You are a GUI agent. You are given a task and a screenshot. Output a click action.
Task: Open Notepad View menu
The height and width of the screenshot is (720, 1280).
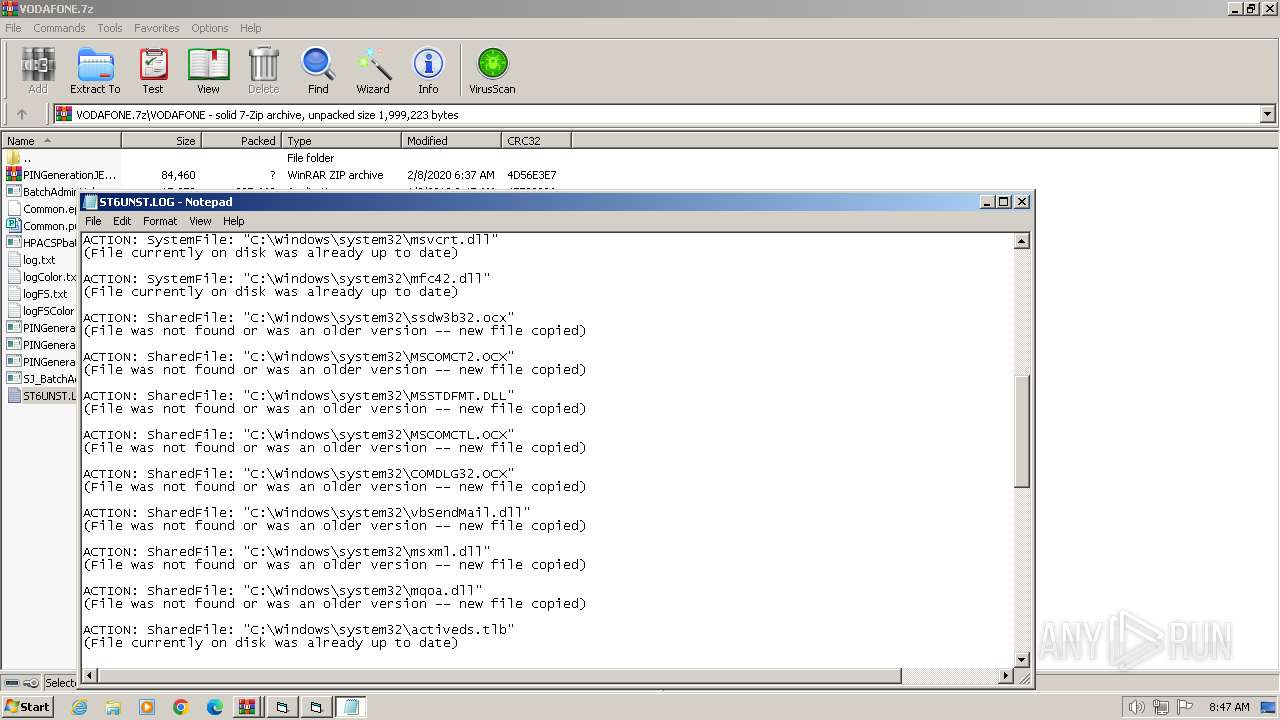coord(200,221)
